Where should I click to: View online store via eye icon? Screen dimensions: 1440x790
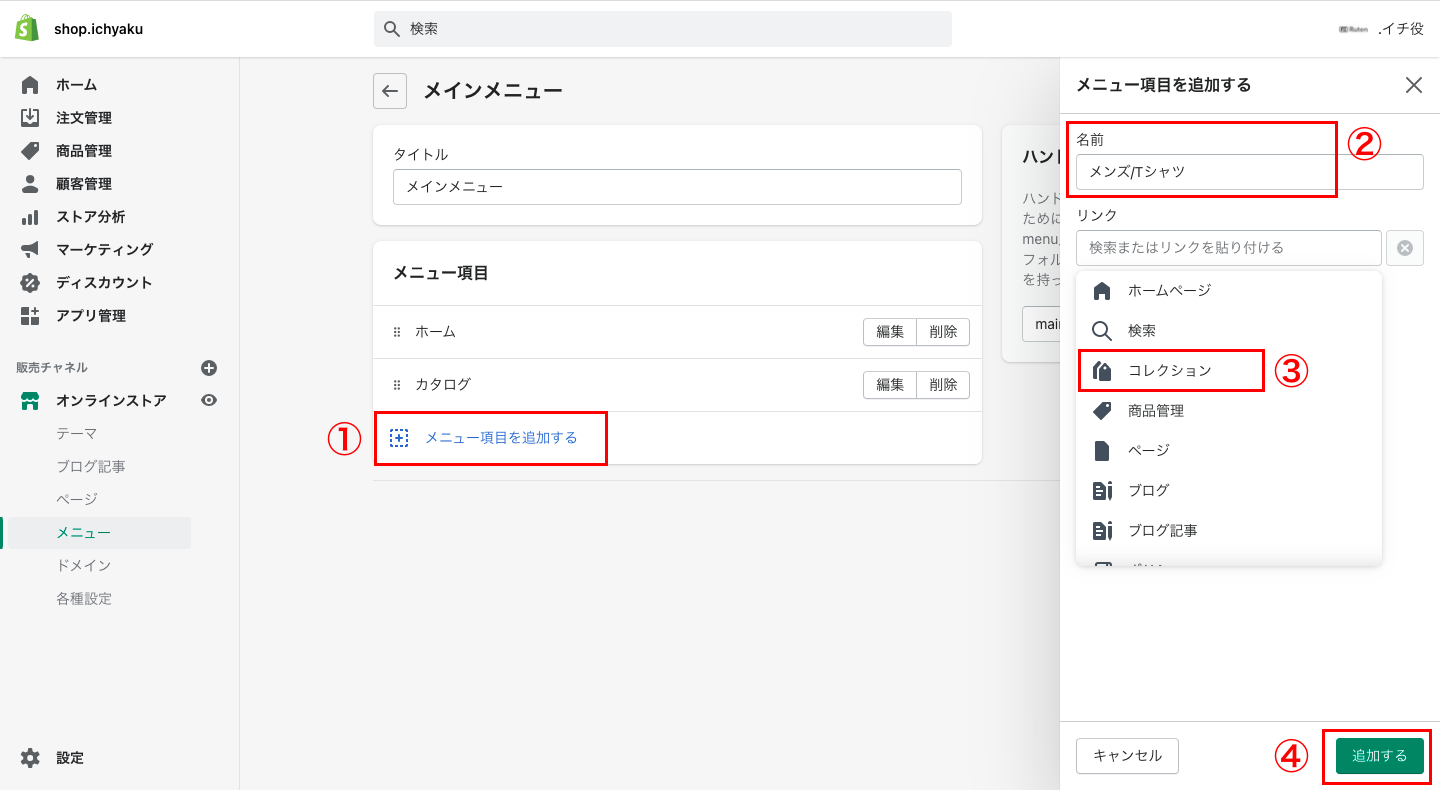coord(209,400)
